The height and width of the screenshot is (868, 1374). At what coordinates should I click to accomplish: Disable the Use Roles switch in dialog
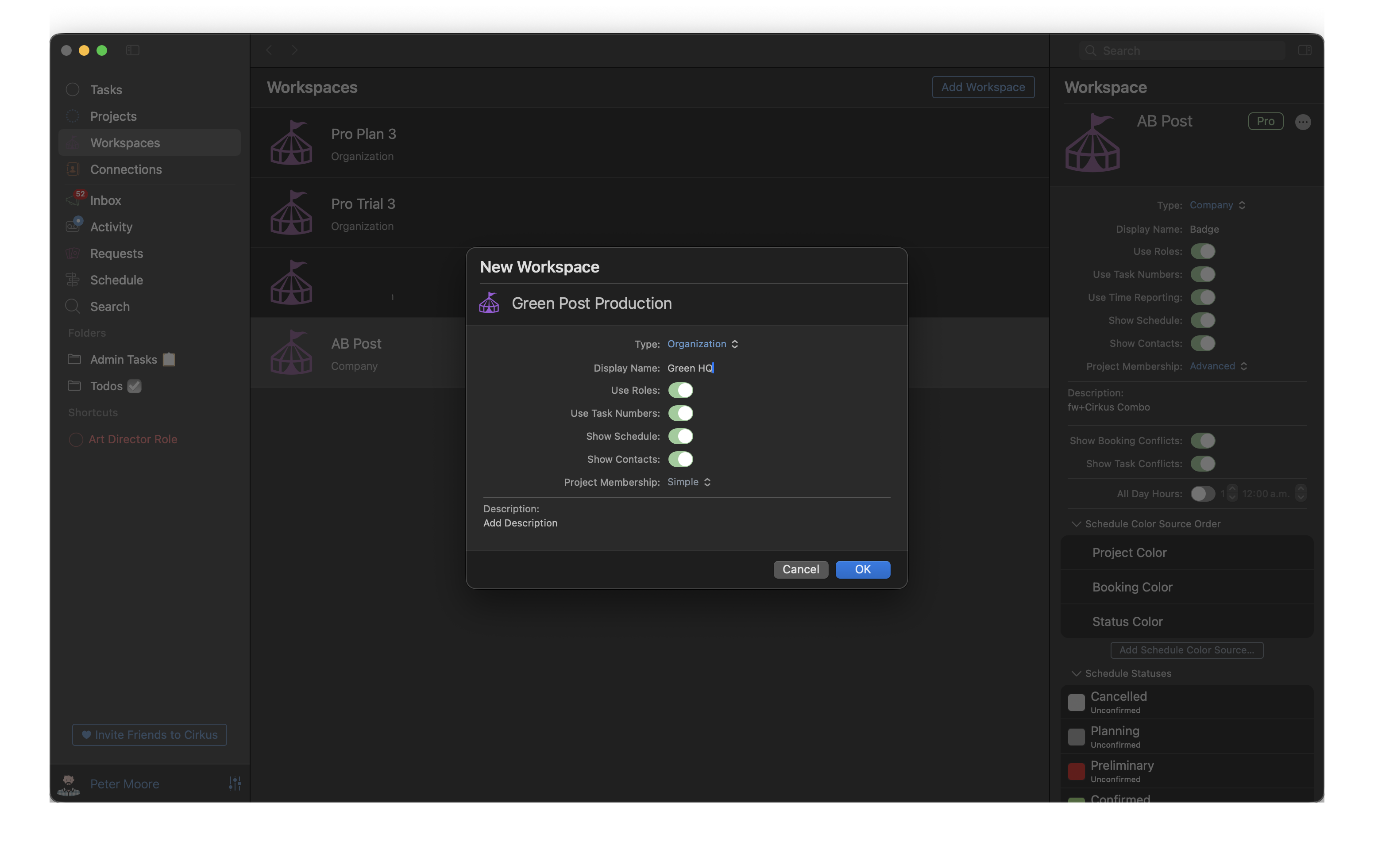point(680,390)
